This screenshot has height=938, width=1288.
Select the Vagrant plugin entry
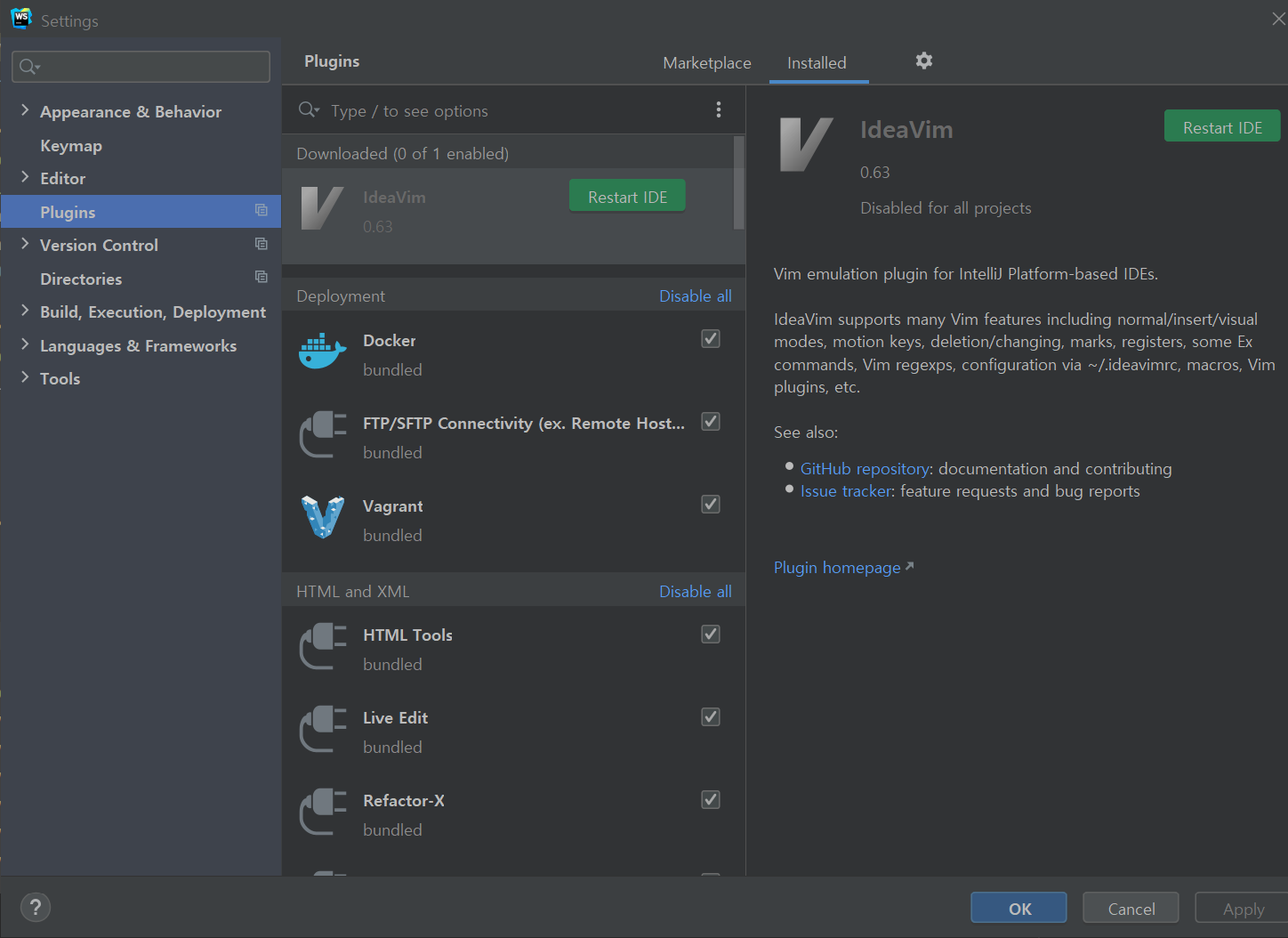(513, 519)
